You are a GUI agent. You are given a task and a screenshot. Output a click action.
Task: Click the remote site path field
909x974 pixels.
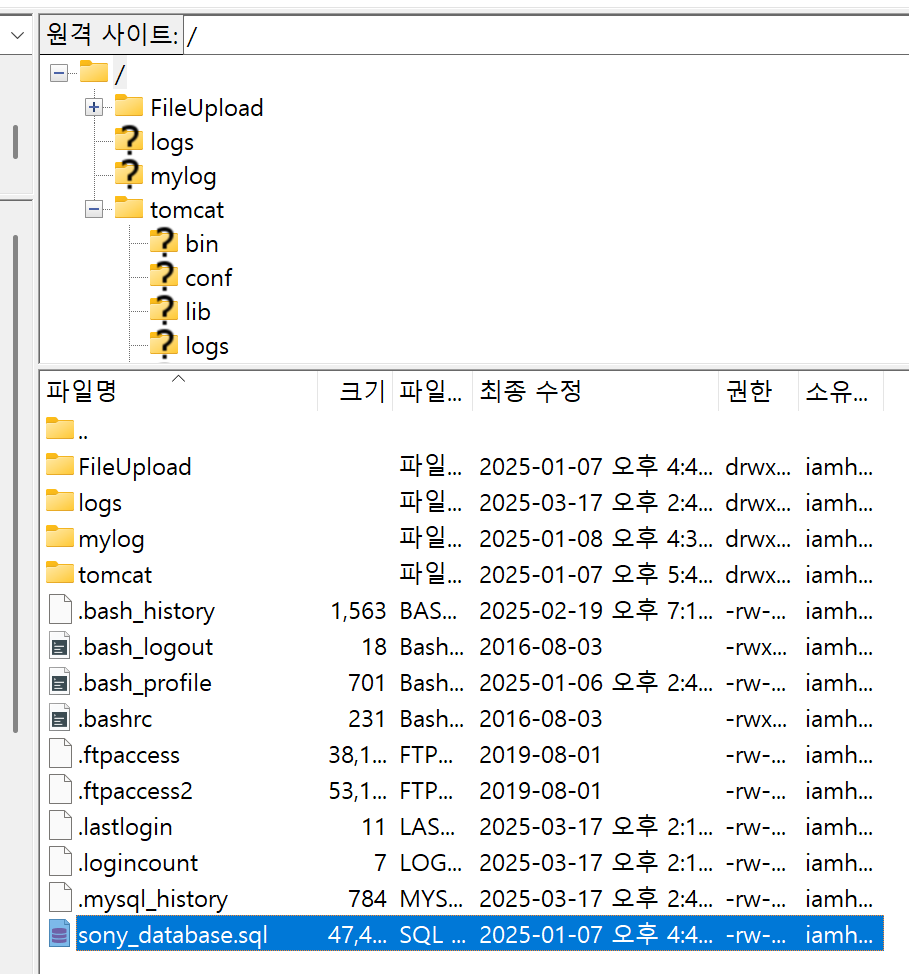[x=546, y=35]
